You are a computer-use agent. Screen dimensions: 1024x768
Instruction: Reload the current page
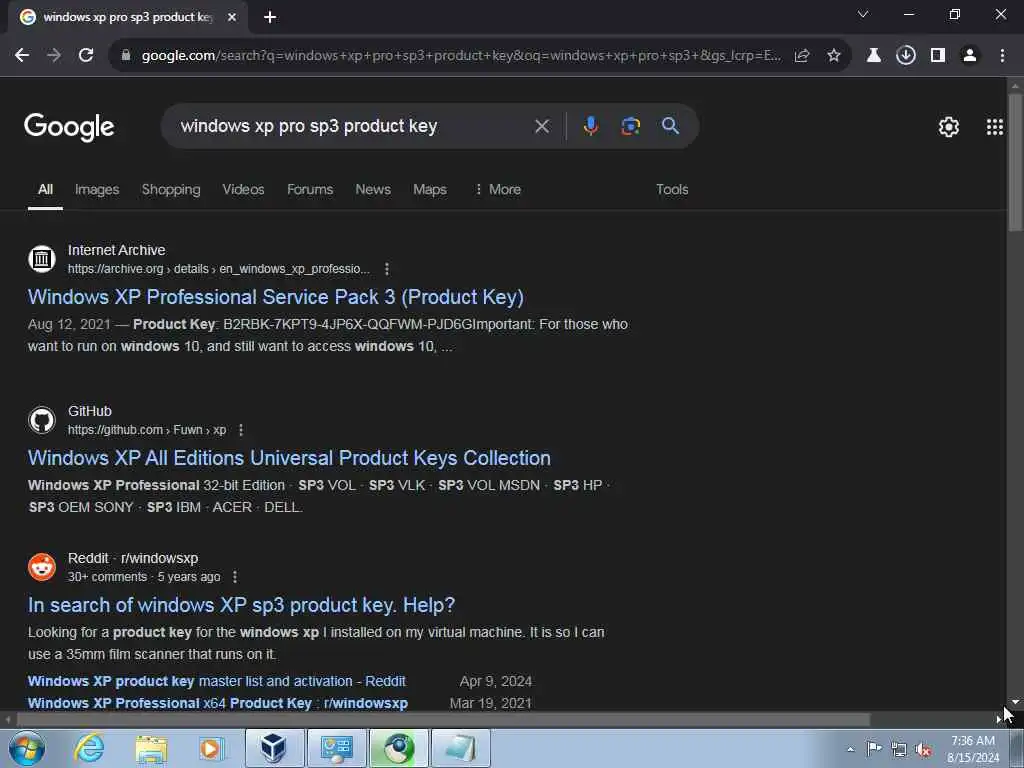click(x=86, y=56)
